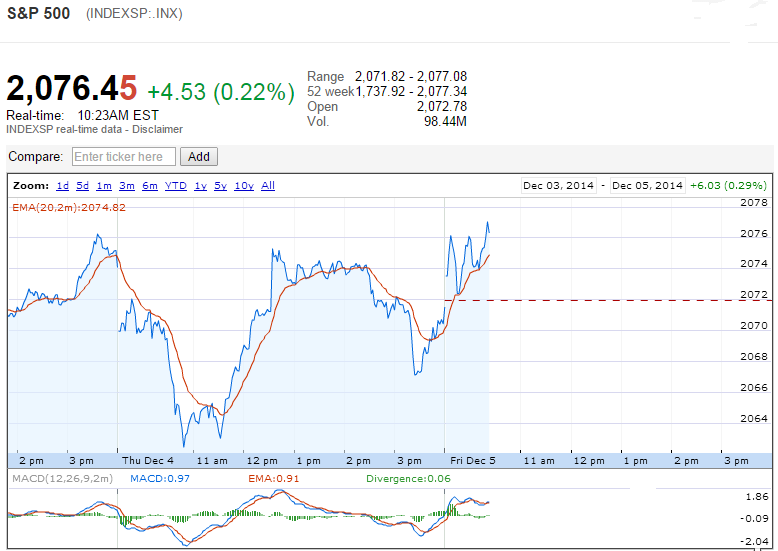The image size is (778, 551).
Task: Click the 2078 price axis label
Action: pos(754,203)
